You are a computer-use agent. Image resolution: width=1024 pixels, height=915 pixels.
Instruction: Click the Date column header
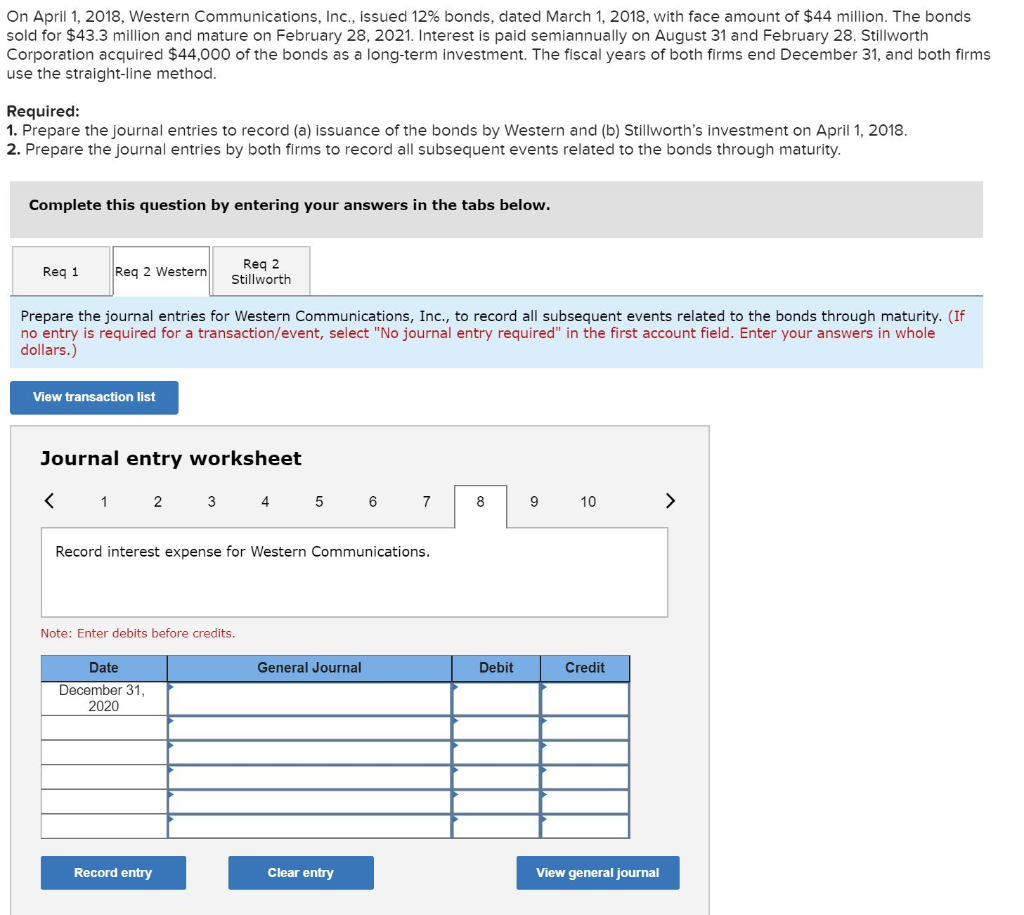click(104, 668)
